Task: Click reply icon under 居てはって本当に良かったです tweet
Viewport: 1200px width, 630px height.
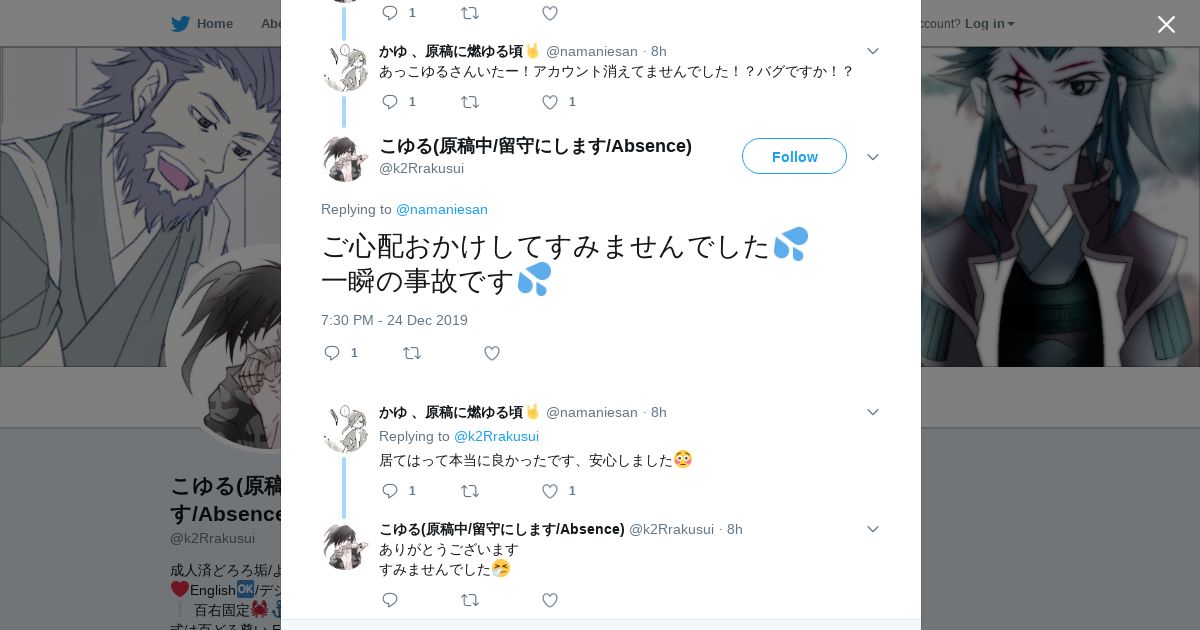Action: coord(390,491)
